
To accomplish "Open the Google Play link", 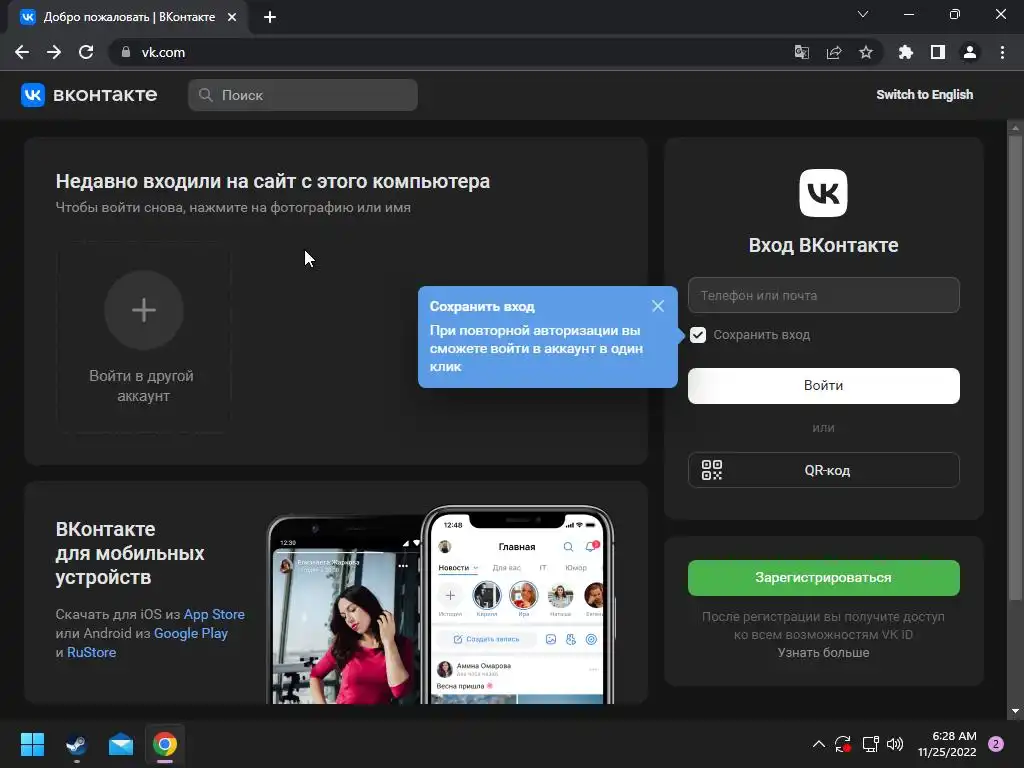I will tap(191, 633).
